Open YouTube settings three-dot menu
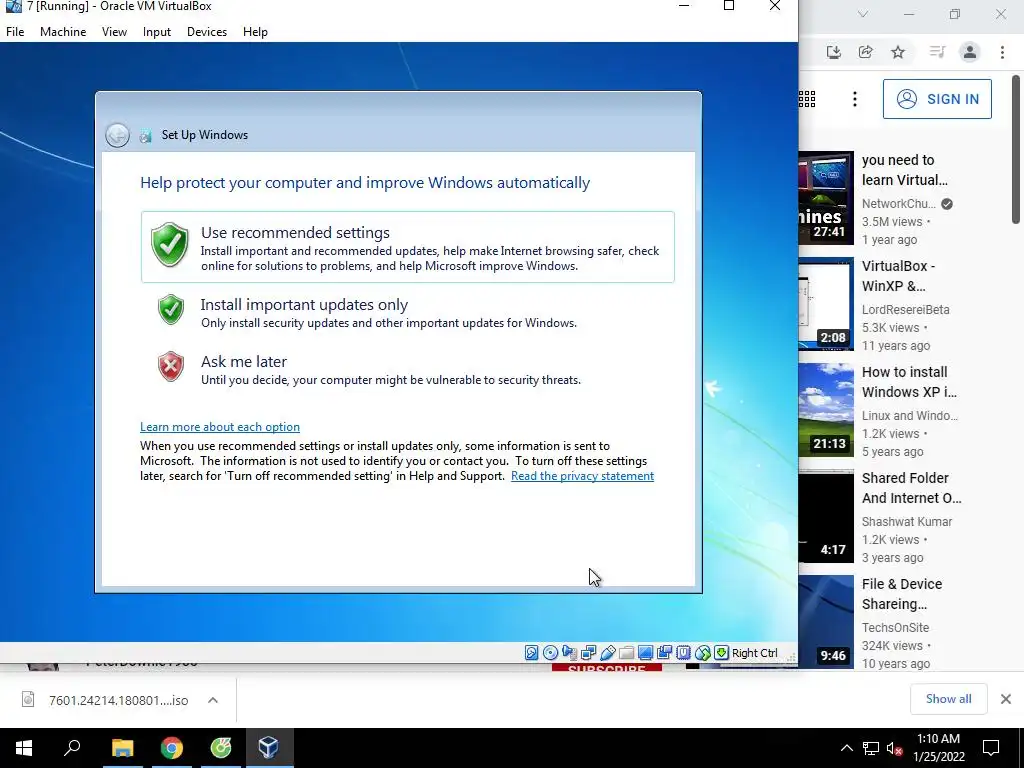This screenshot has width=1024, height=768. (855, 99)
